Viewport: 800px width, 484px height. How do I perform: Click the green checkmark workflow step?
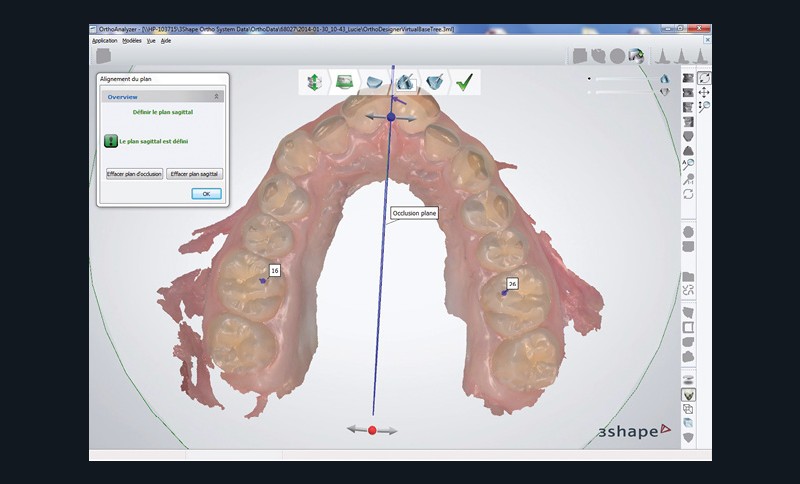pyautogui.click(x=463, y=82)
